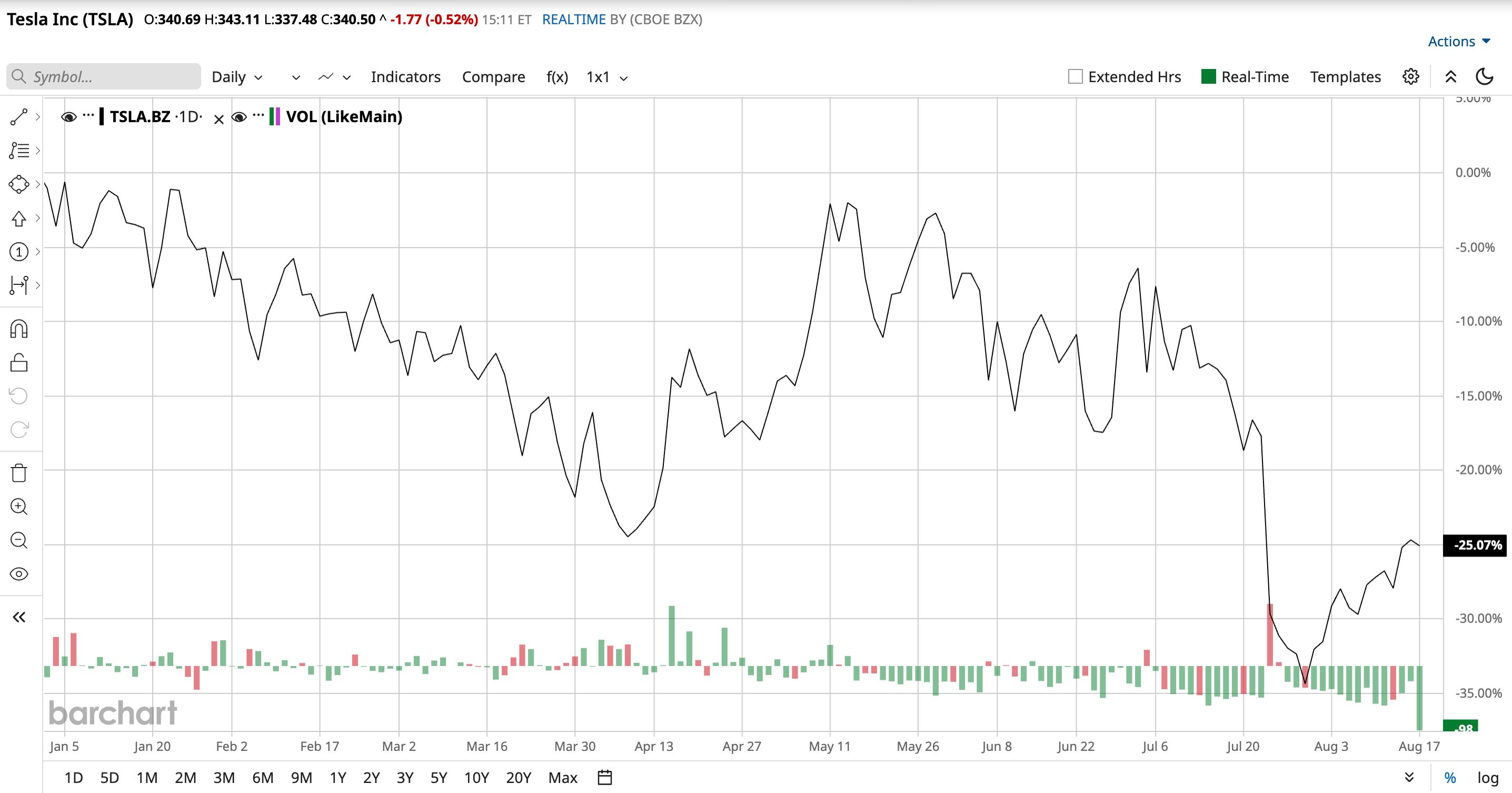
Task: Set the range to 6M
Action: coord(263,778)
